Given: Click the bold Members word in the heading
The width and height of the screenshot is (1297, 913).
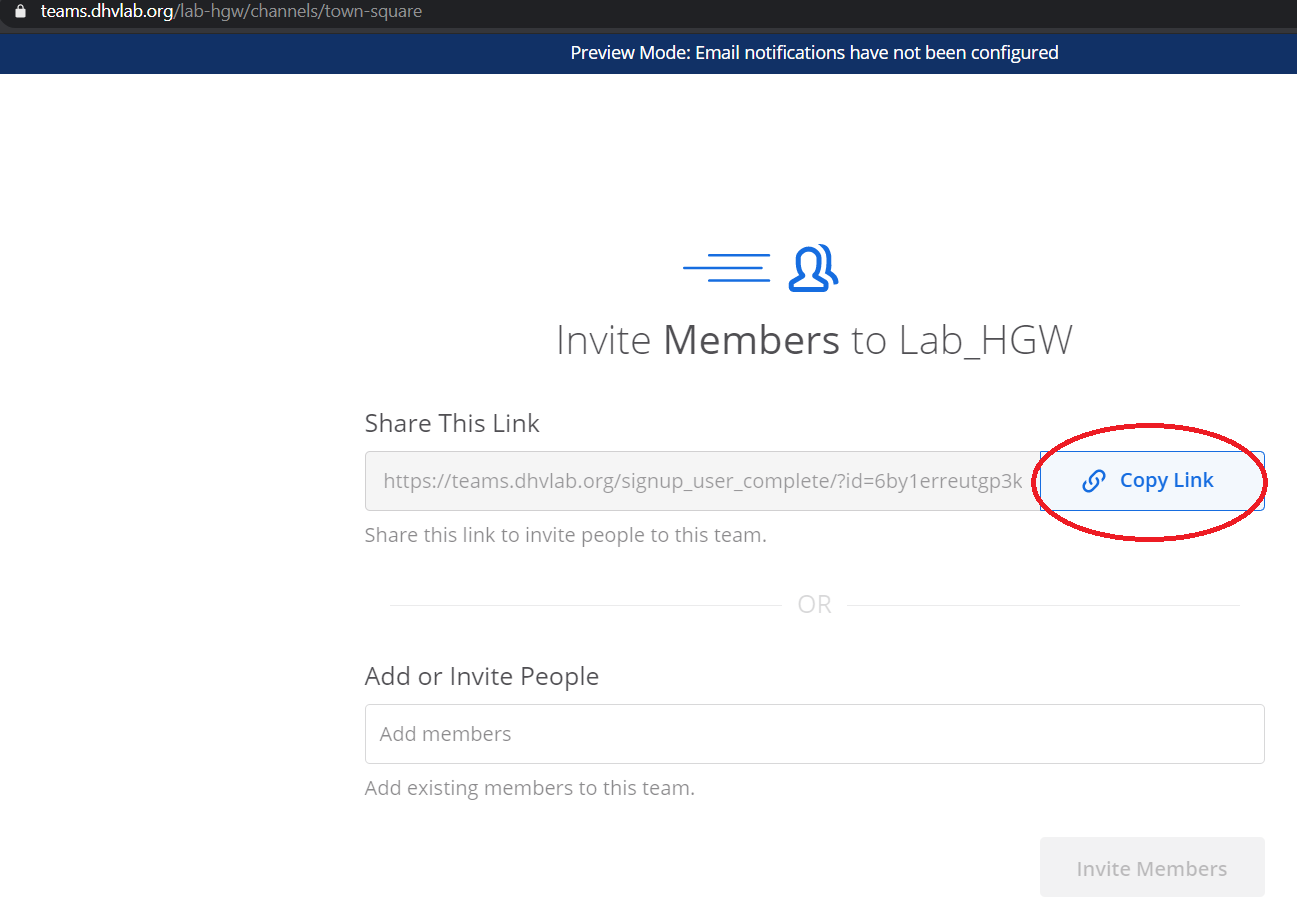Looking at the screenshot, I should tap(751, 341).
